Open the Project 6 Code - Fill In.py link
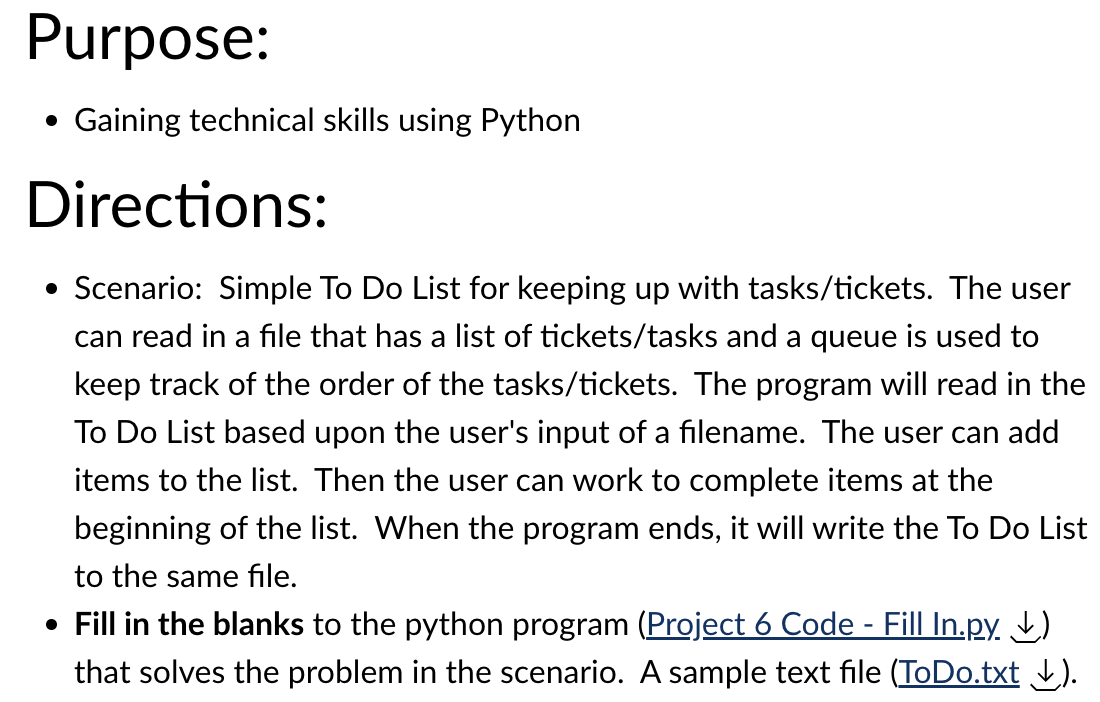 click(x=822, y=624)
